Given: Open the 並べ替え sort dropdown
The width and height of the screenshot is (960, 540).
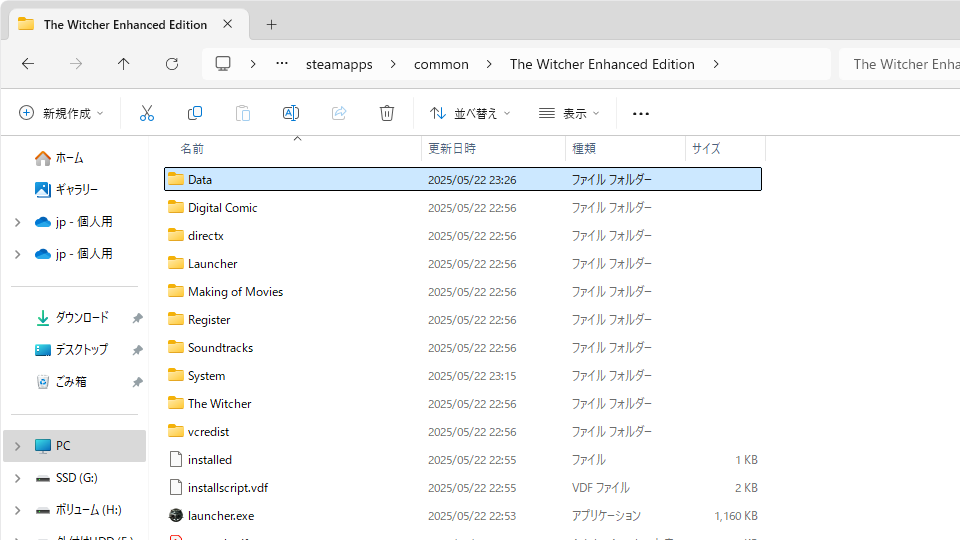Looking at the screenshot, I should (x=470, y=113).
